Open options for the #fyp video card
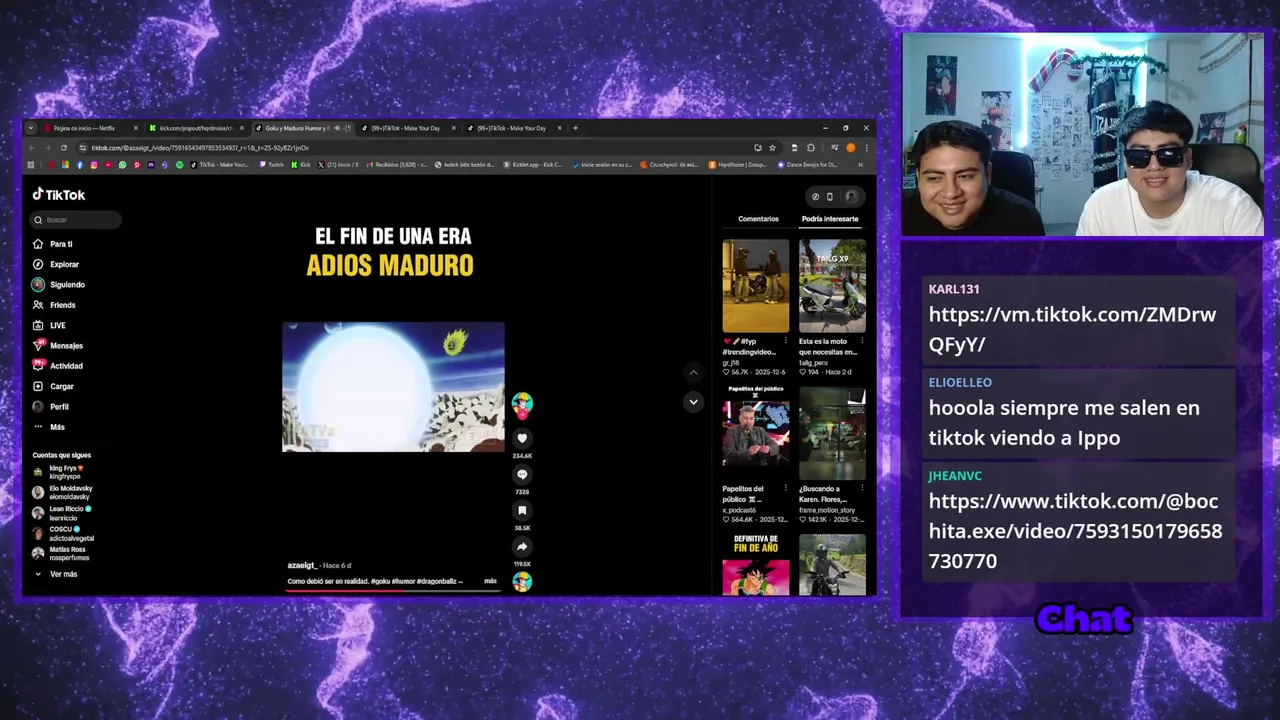Image resolution: width=1280 pixels, height=720 pixels. tap(786, 341)
